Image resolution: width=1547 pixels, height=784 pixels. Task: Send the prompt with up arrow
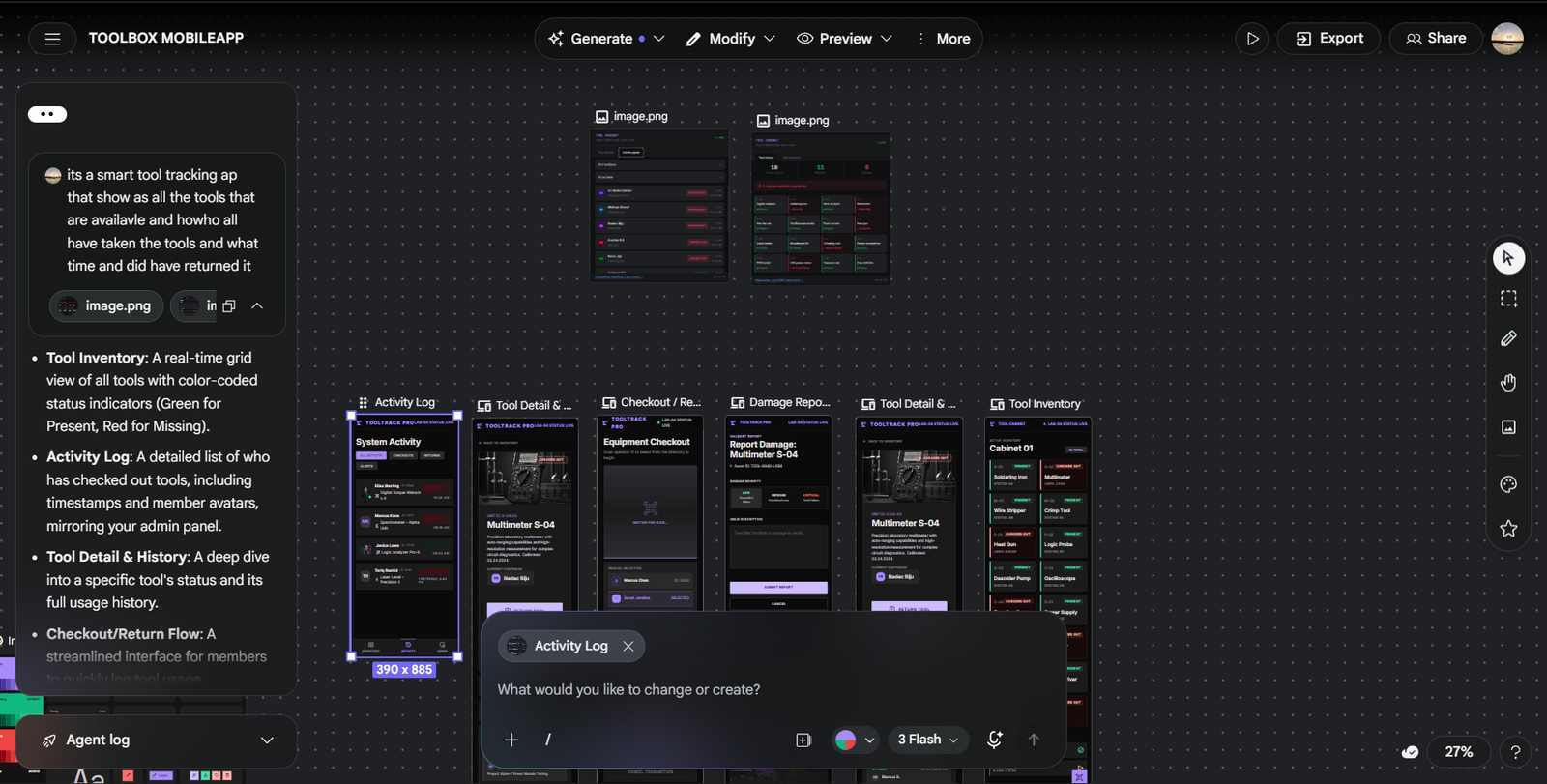1034,740
